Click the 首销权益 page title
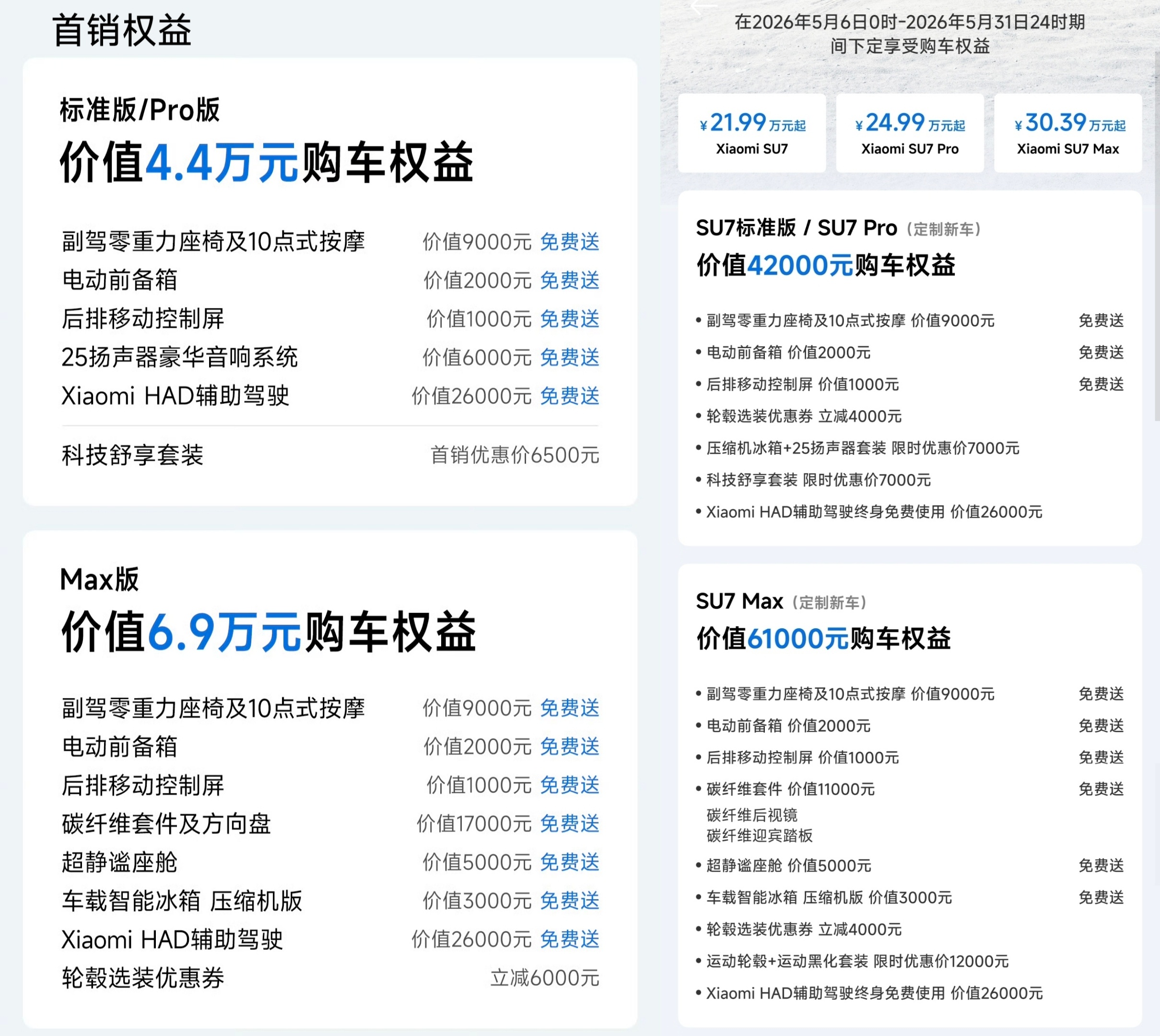The width and height of the screenshot is (1160, 1036). coord(122,30)
